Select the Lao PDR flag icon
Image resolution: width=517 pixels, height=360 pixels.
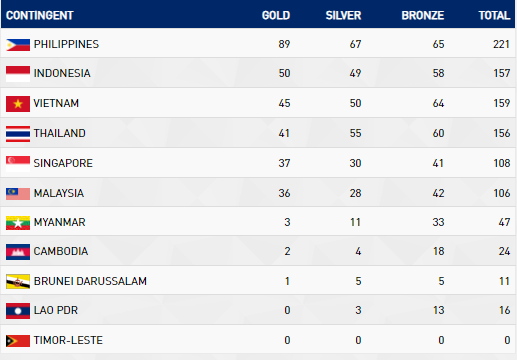[18, 311]
